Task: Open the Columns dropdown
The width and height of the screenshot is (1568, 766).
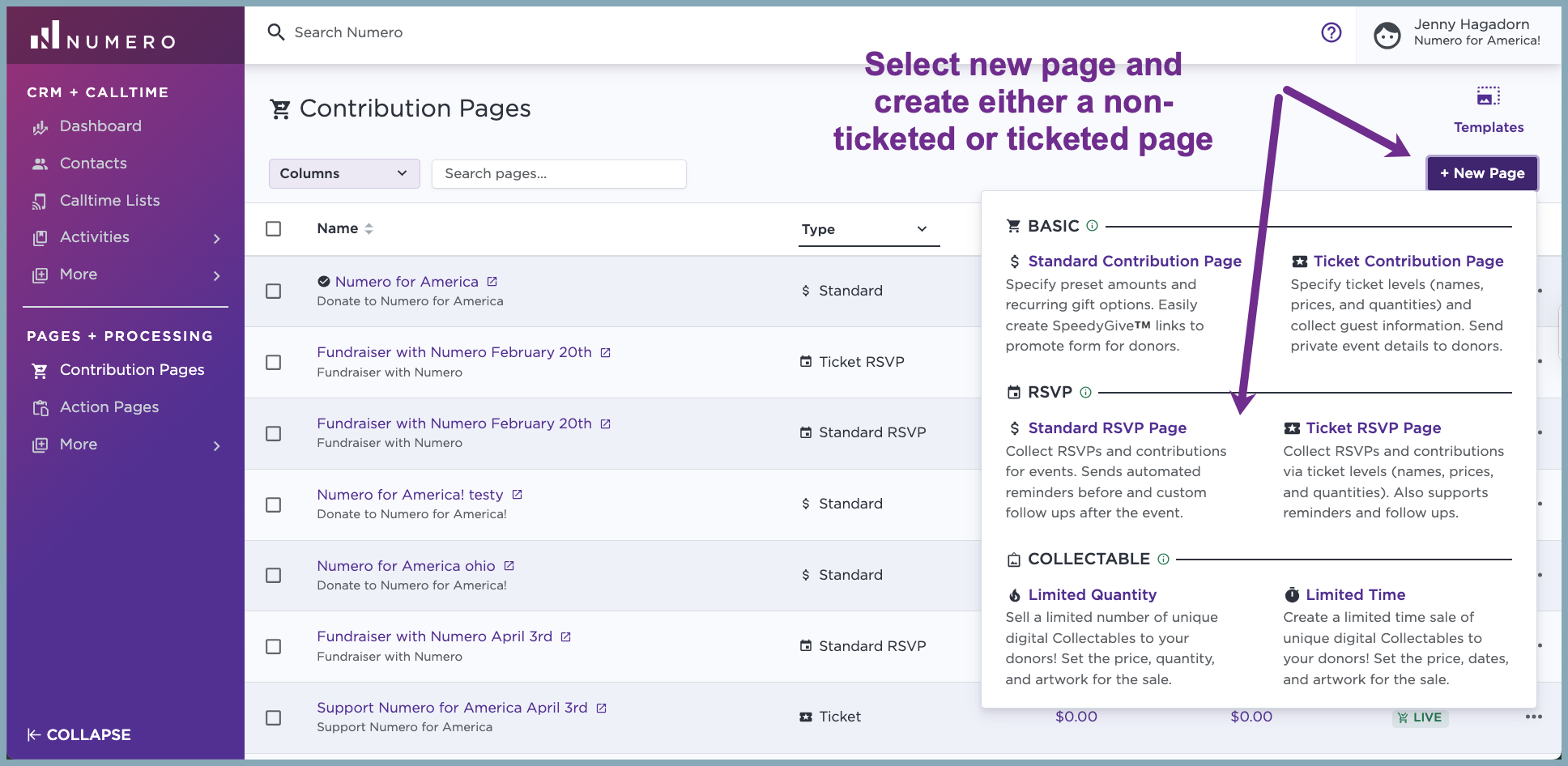Action: [x=344, y=174]
